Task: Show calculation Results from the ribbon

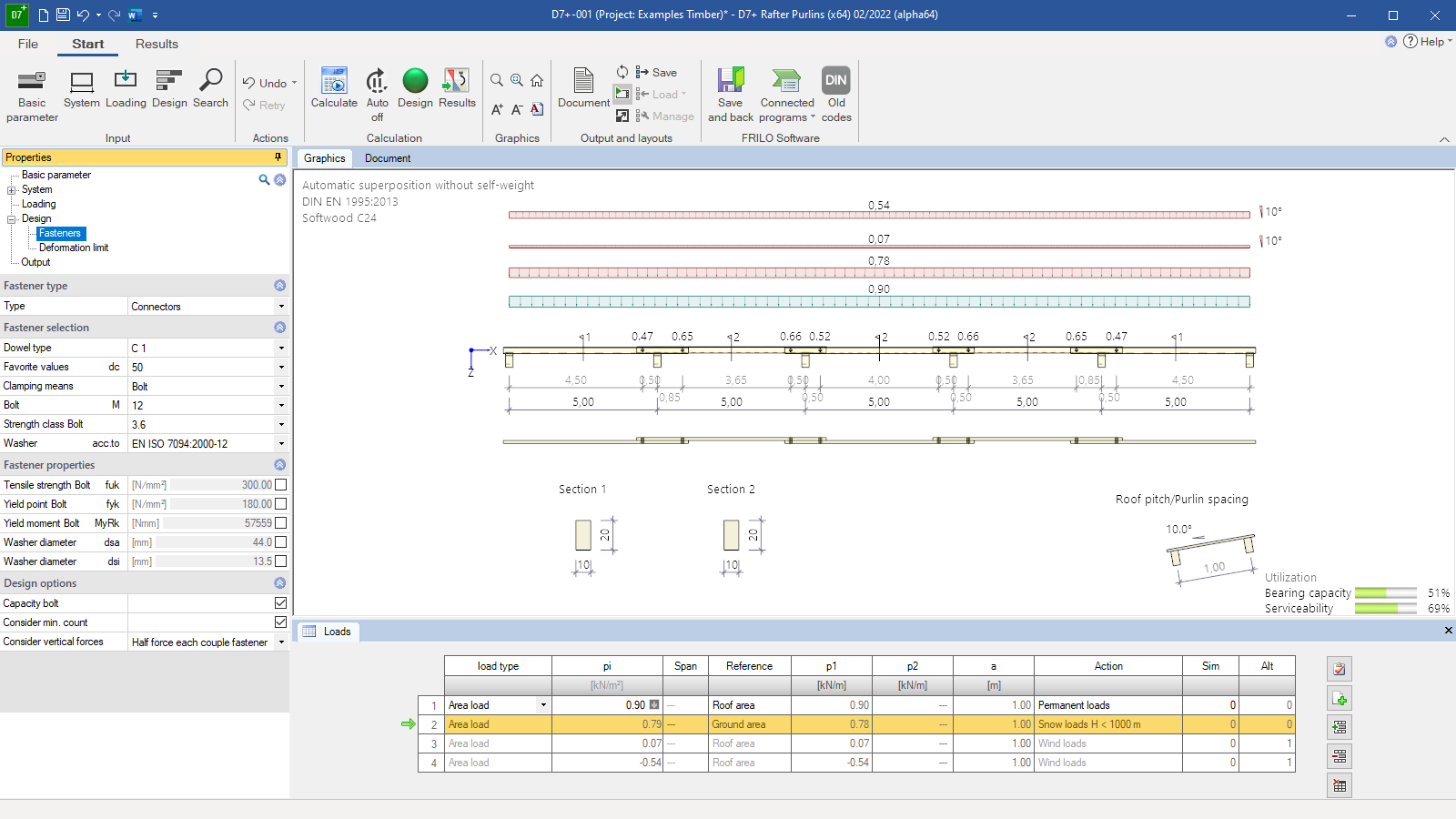Action: pyautogui.click(x=457, y=88)
